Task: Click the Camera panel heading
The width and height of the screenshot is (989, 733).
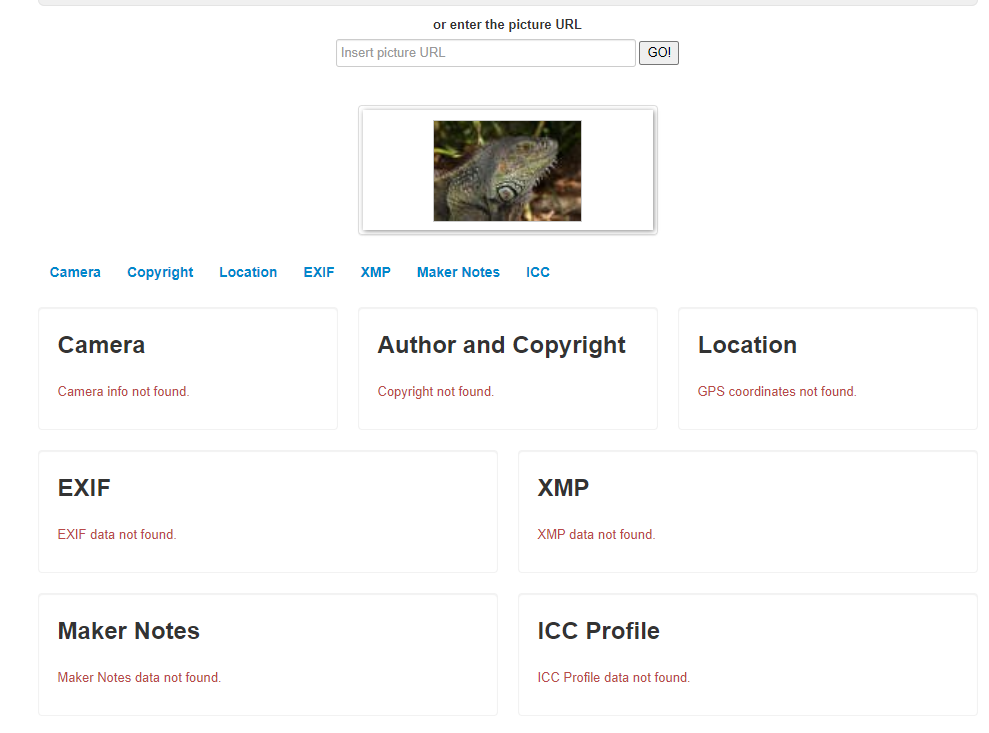Action: tap(101, 345)
